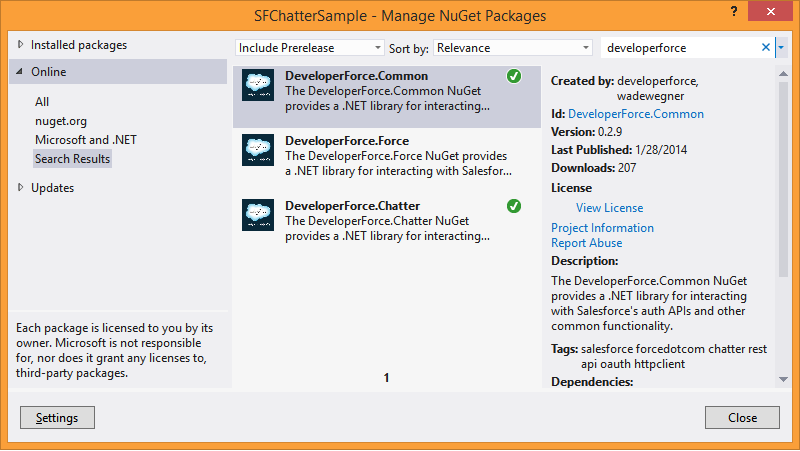
Task: Click the DeveloperForce.Force package icon
Action: [x=258, y=150]
